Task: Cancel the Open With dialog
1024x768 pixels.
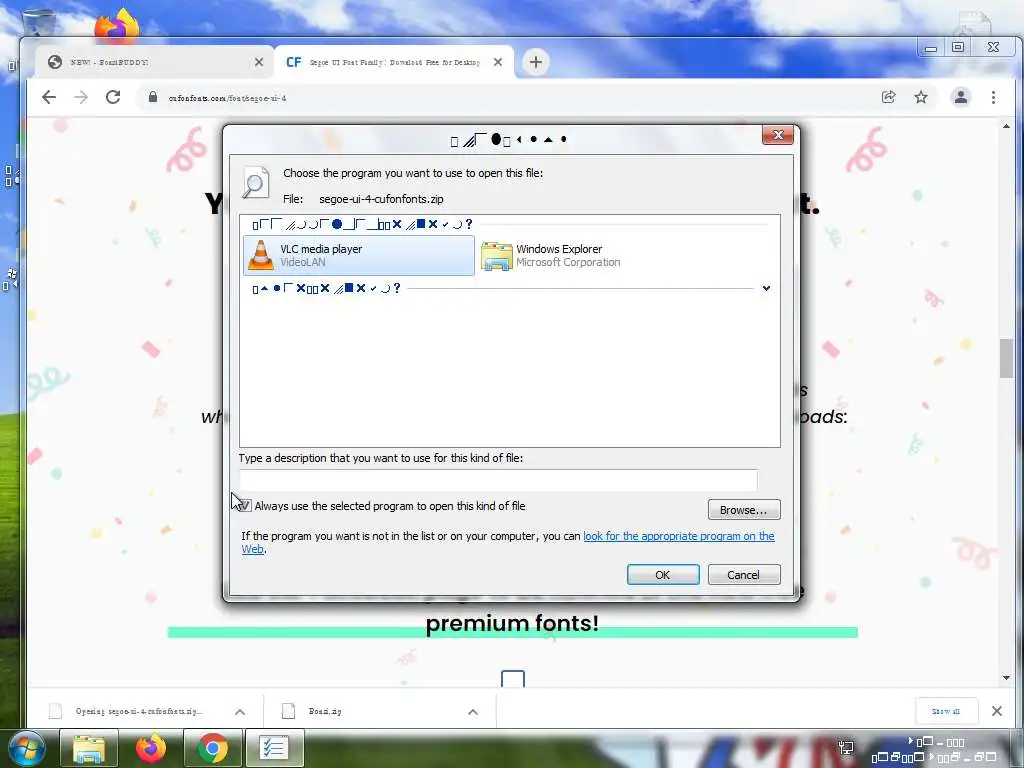Action: click(744, 575)
